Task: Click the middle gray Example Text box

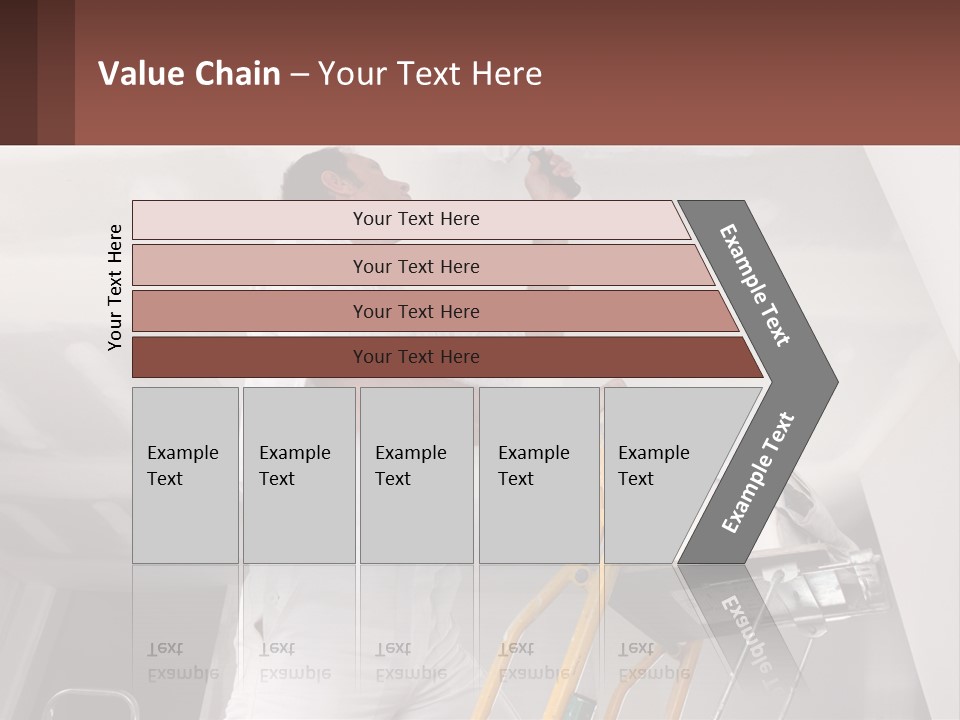Action: click(416, 475)
